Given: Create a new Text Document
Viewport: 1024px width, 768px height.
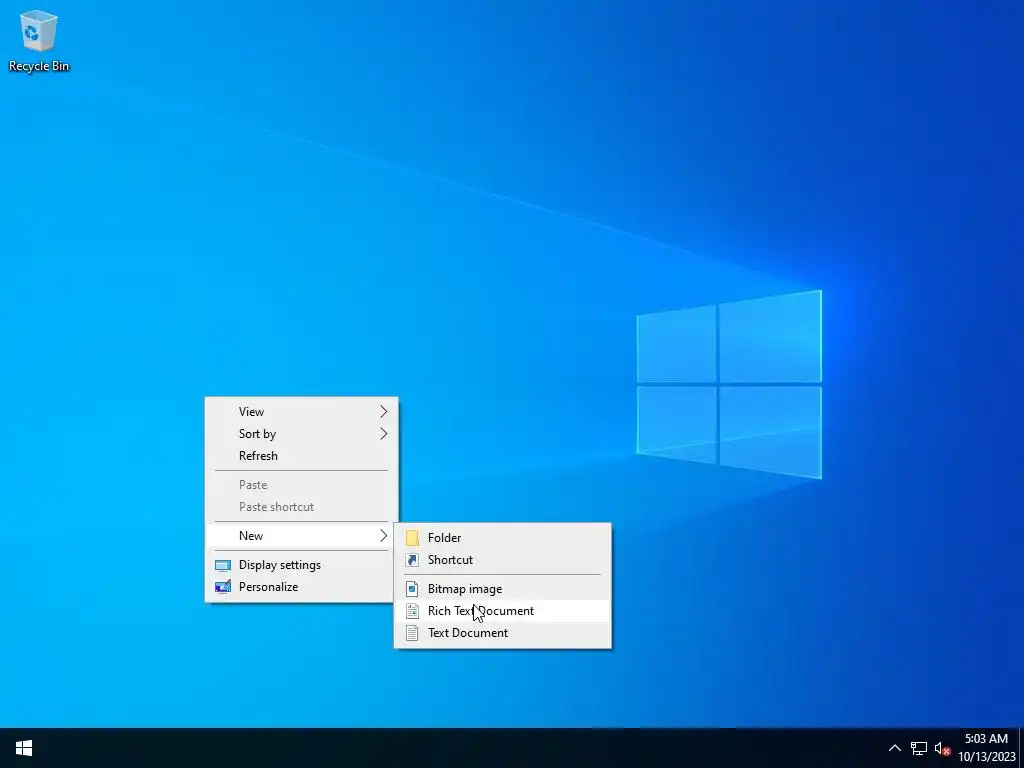Looking at the screenshot, I should (x=502, y=633).
